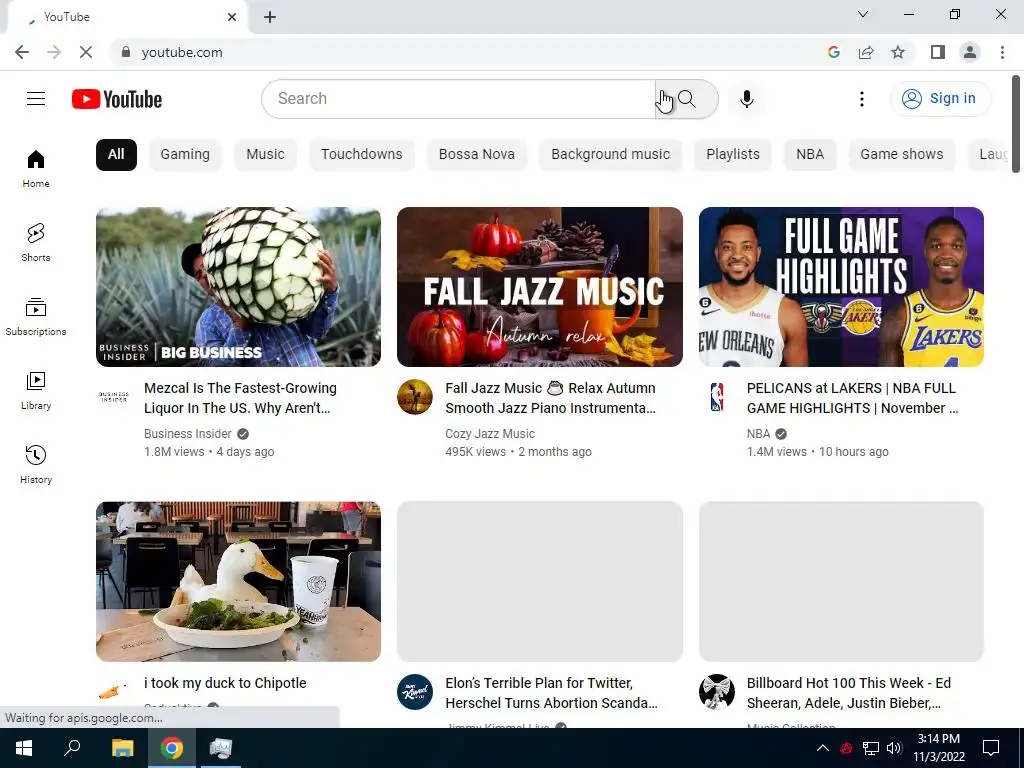
Task: Open the Chrome three-dot menu
Action: pos(1002,52)
